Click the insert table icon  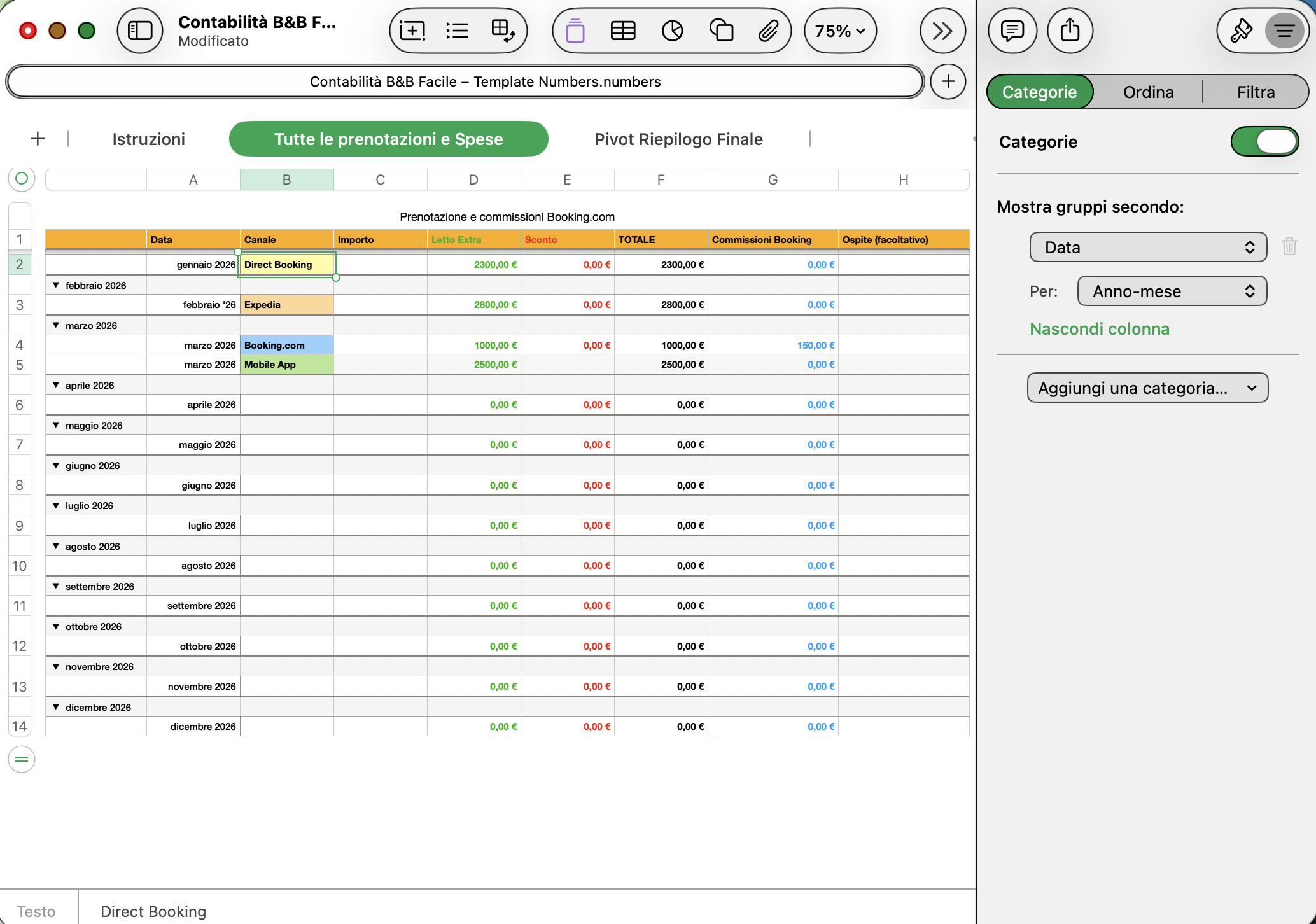[622, 31]
